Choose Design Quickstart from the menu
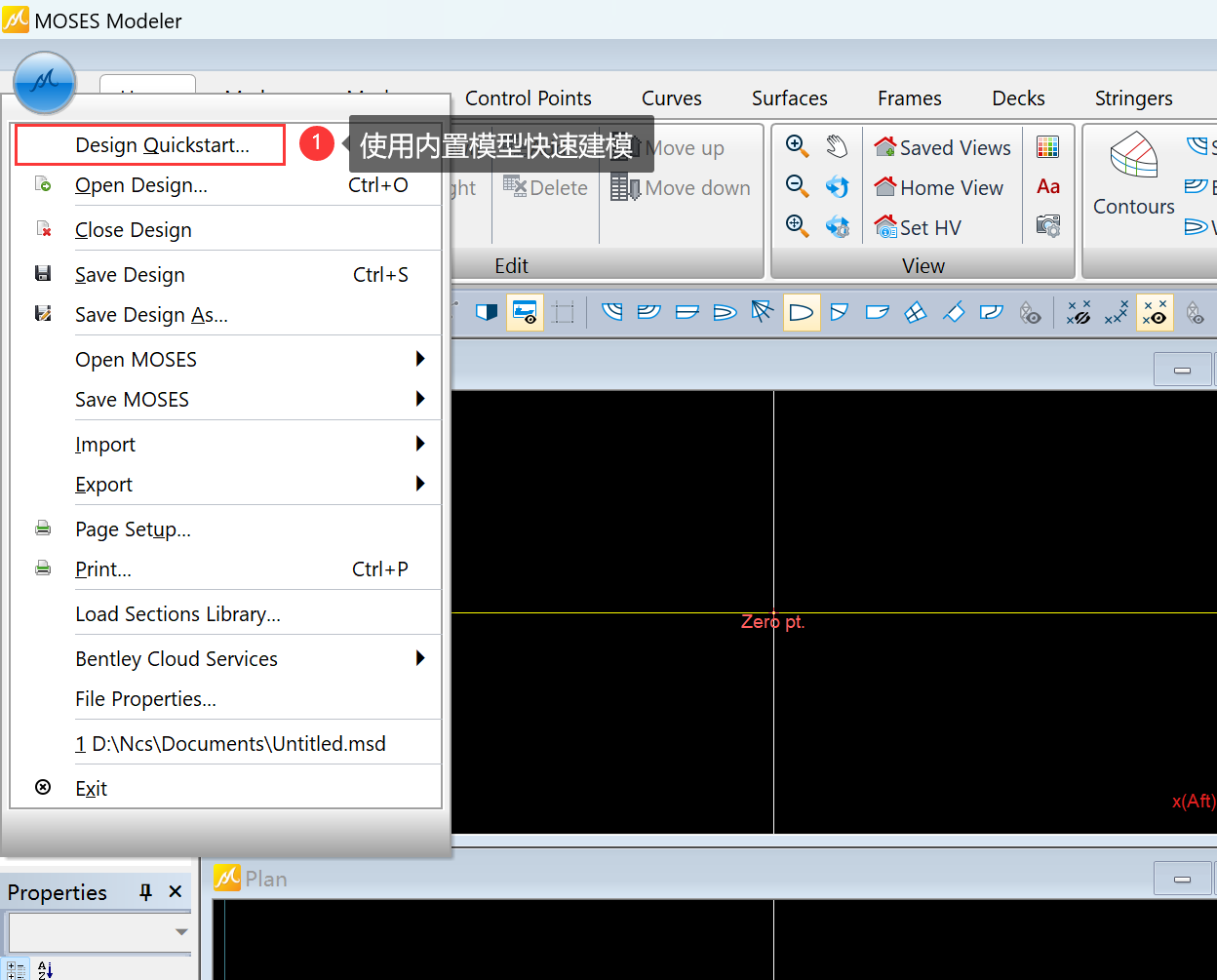 [x=162, y=145]
